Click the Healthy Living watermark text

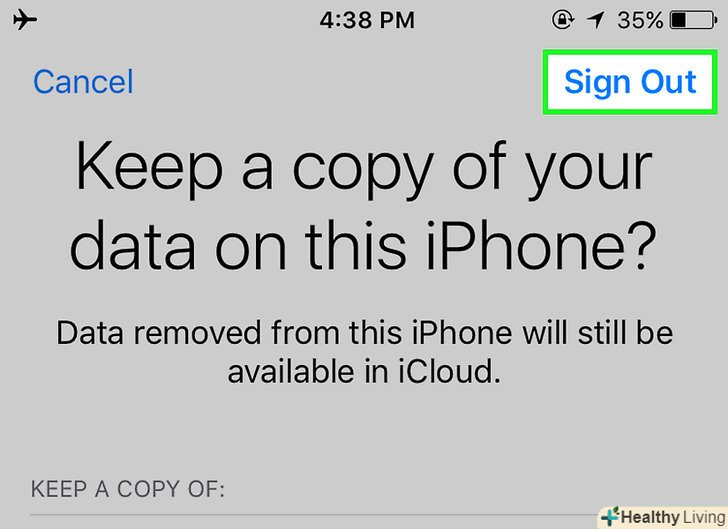(x=672, y=517)
